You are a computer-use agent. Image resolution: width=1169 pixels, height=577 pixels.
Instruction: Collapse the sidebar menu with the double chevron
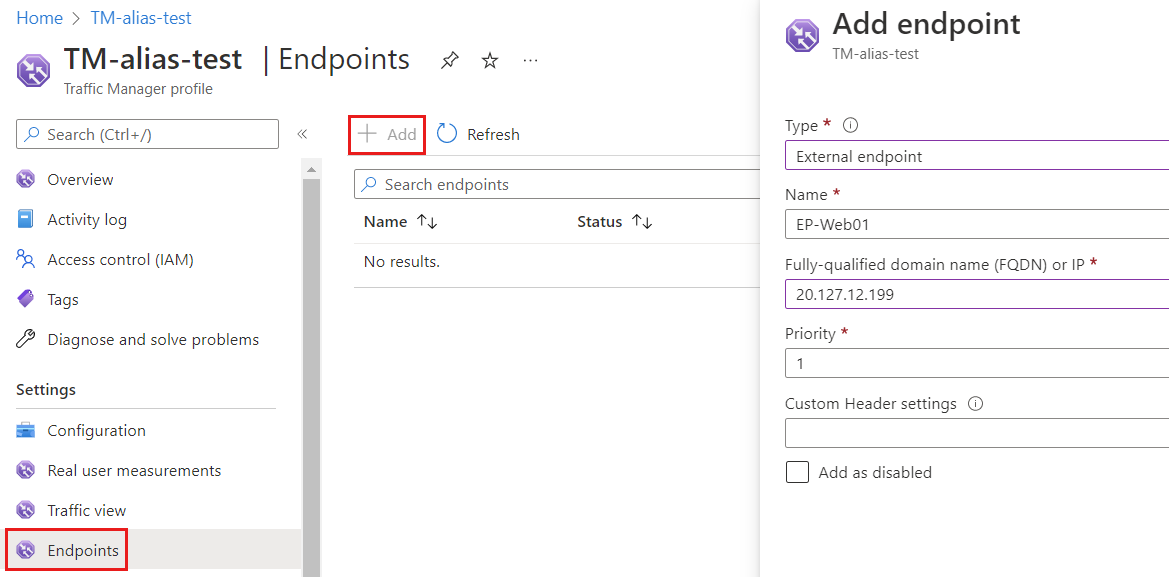[302, 134]
